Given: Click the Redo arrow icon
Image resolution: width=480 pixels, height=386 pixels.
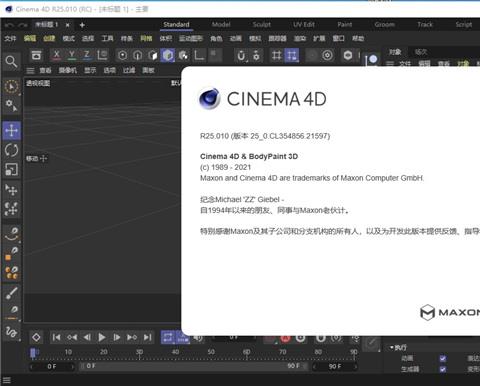Looking at the screenshot, I should pos(23,25).
